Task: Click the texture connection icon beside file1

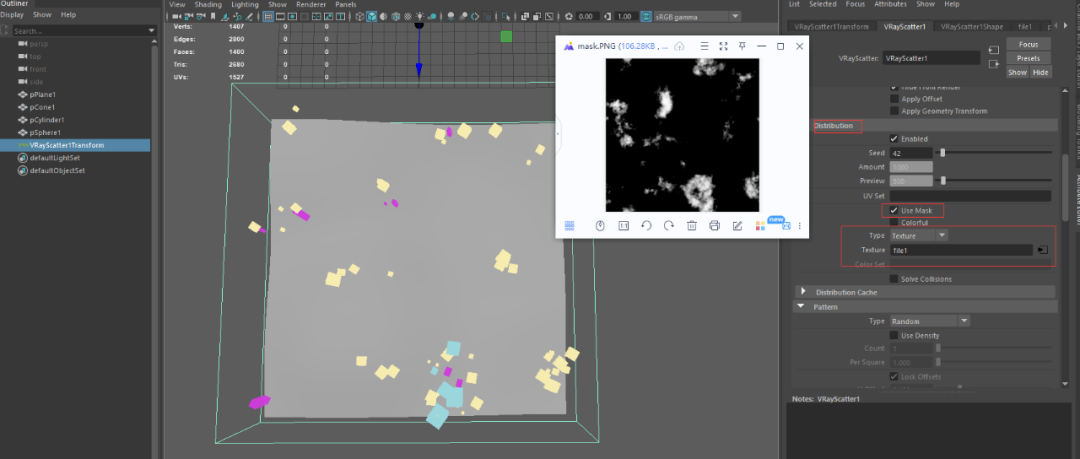Action: 1042,250
